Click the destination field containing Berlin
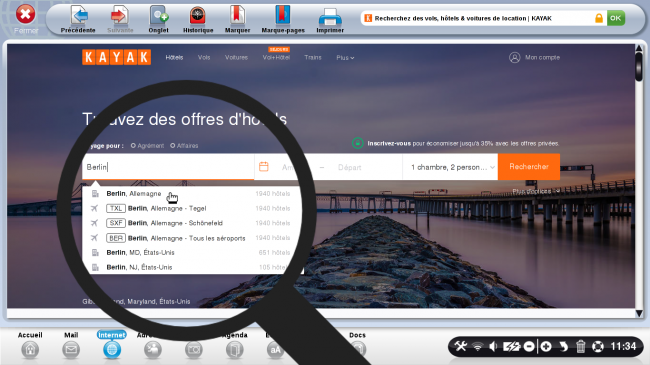The image size is (650, 365). pos(168,167)
